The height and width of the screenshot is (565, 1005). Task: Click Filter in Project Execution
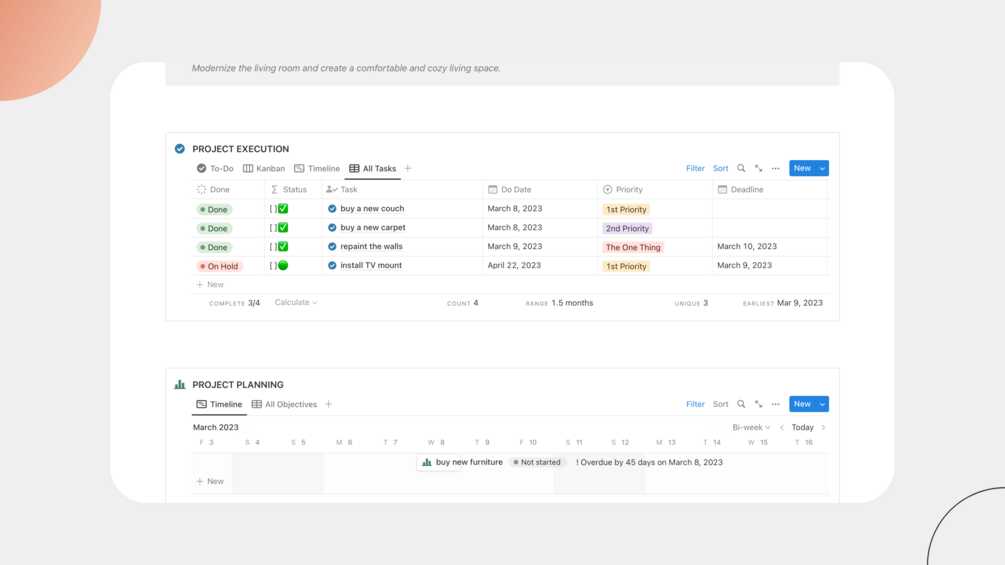point(695,169)
